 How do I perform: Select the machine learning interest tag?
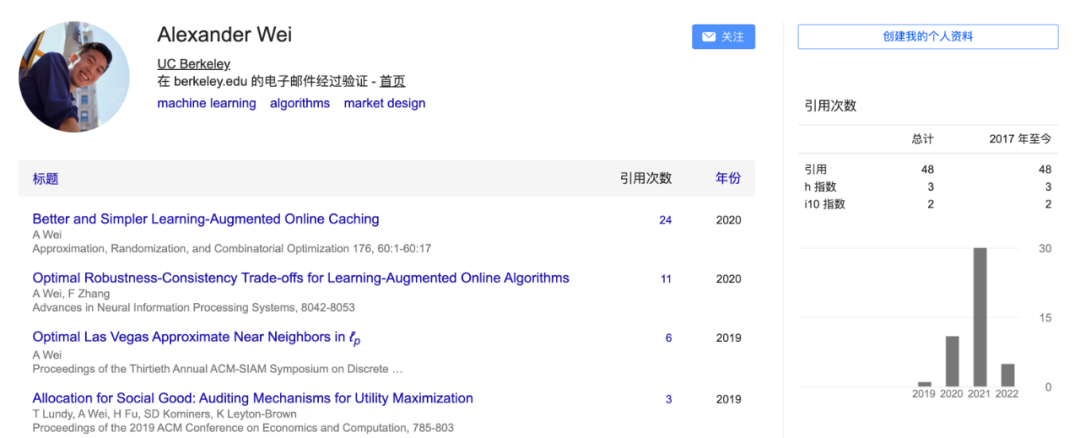pyautogui.click(x=206, y=103)
